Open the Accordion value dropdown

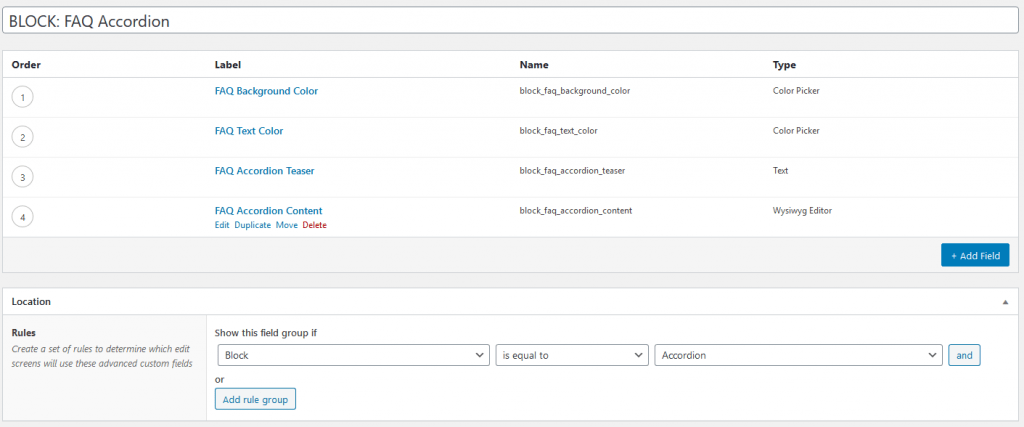click(x=797, y=355)
